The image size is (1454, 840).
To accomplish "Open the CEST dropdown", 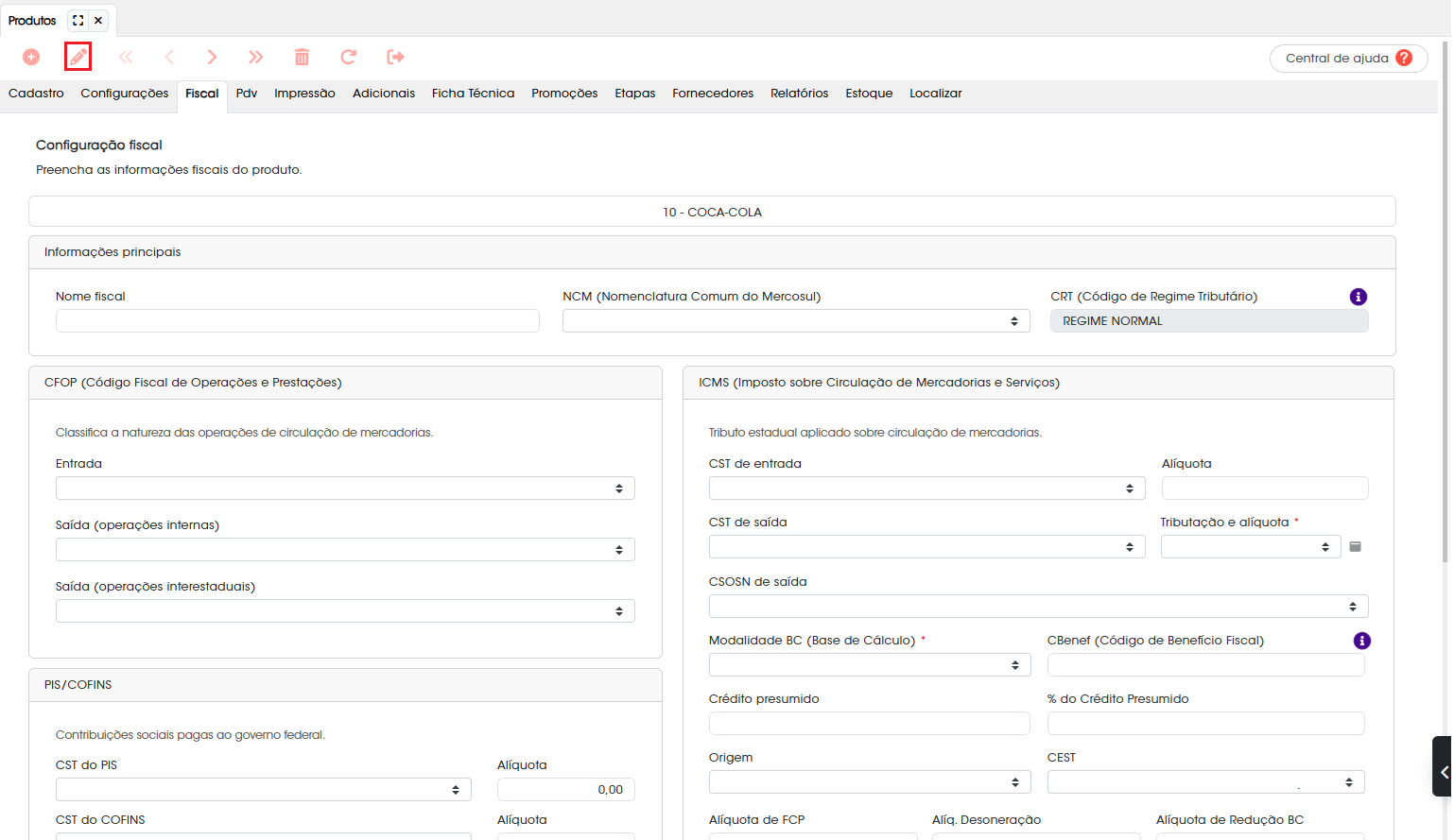I will click(1206, 782).
